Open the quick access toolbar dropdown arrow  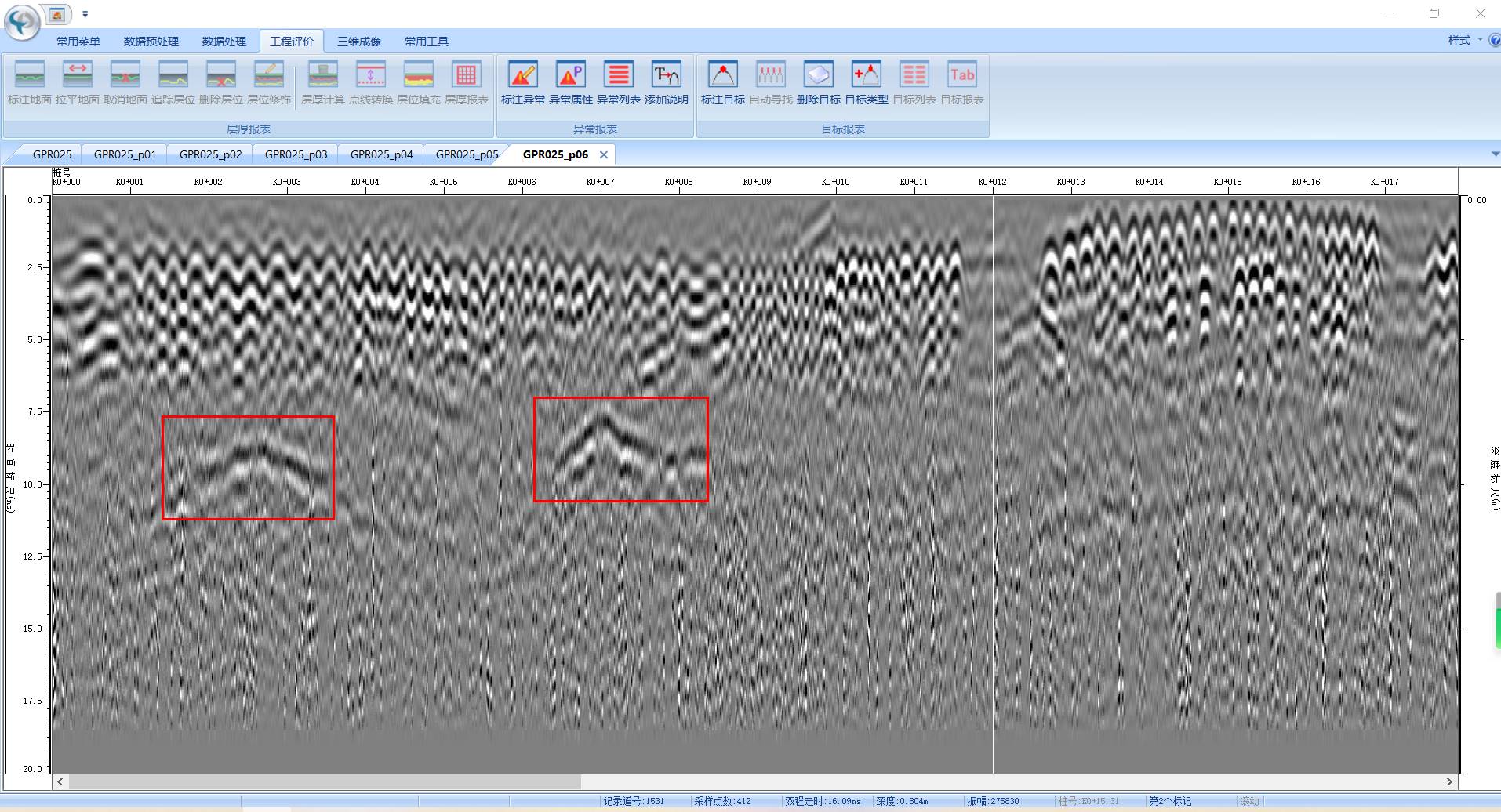click(85, 14)
